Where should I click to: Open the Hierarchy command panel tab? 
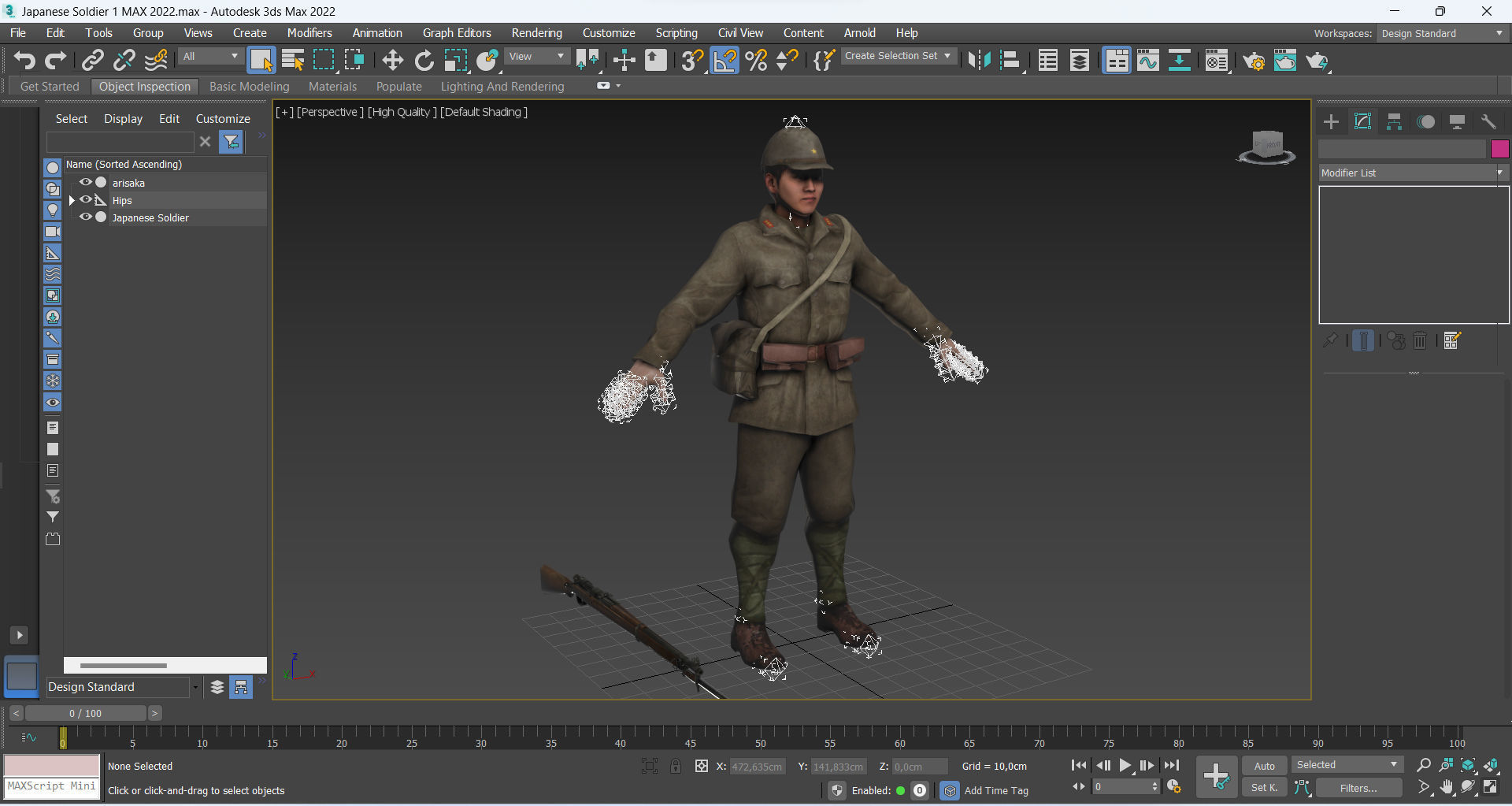1394,121
